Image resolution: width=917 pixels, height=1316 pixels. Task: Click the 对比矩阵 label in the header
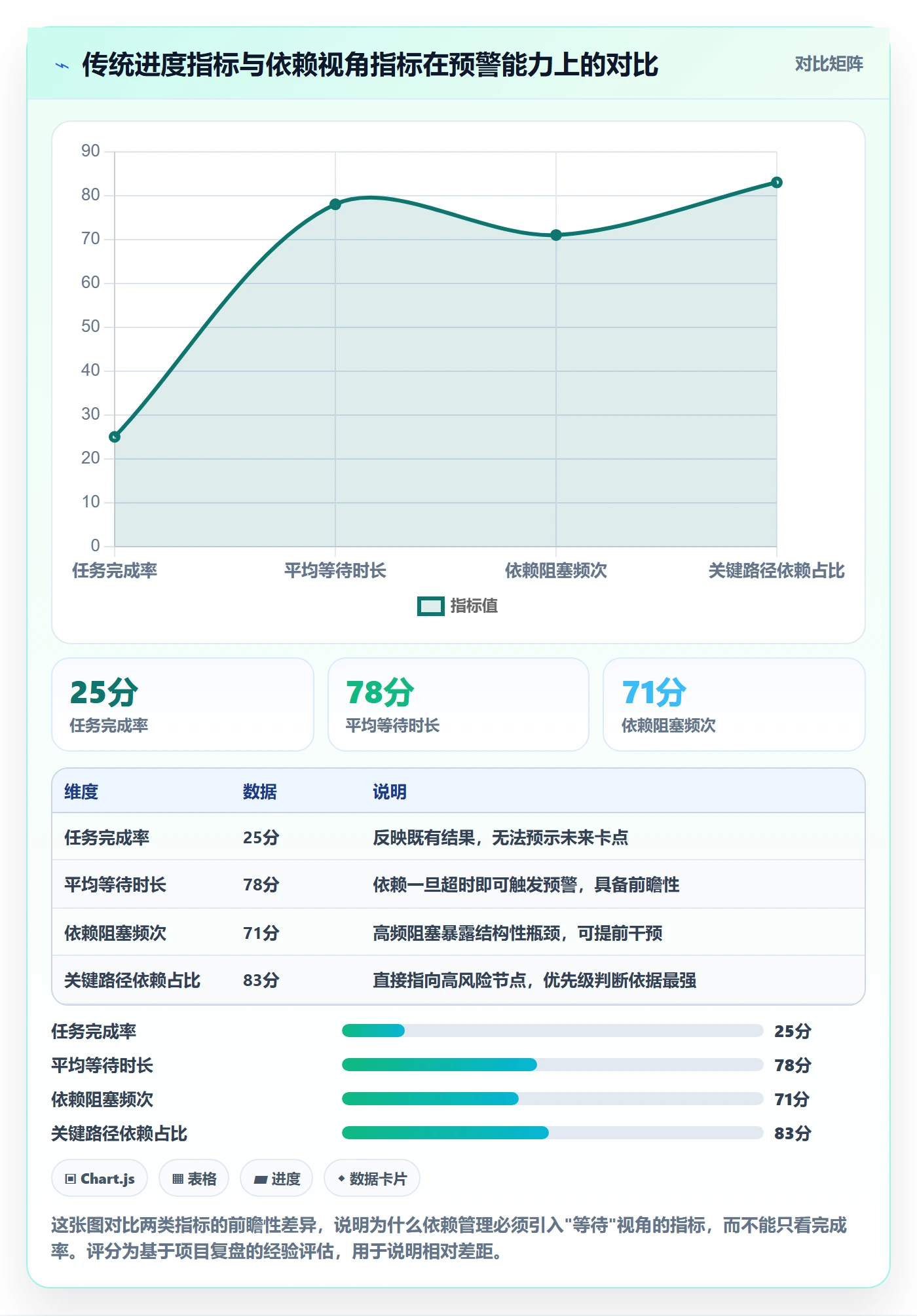coord(829,64)
